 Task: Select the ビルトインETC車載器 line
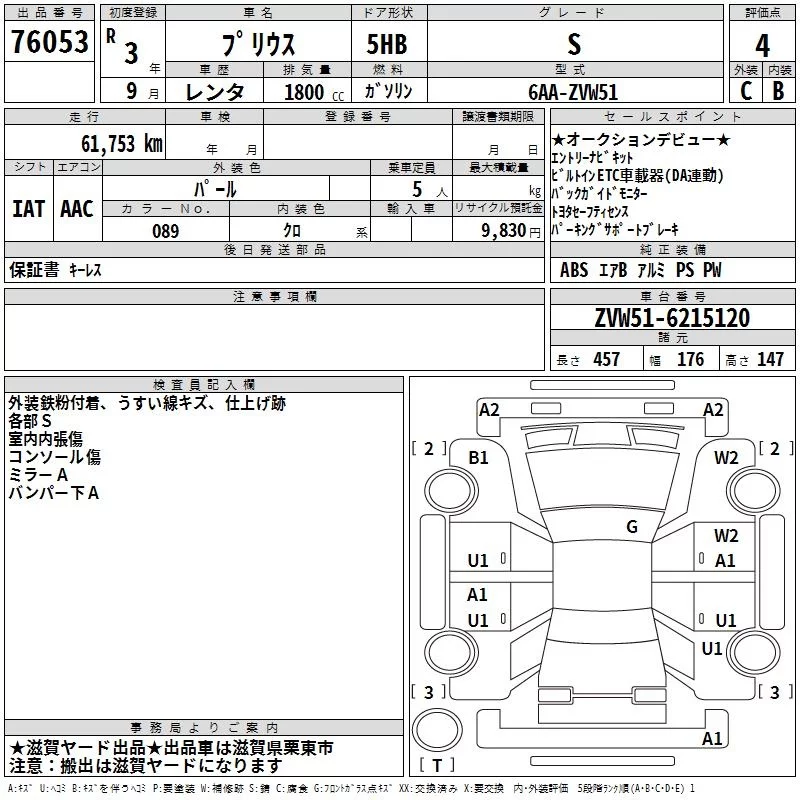coord(637,175)
